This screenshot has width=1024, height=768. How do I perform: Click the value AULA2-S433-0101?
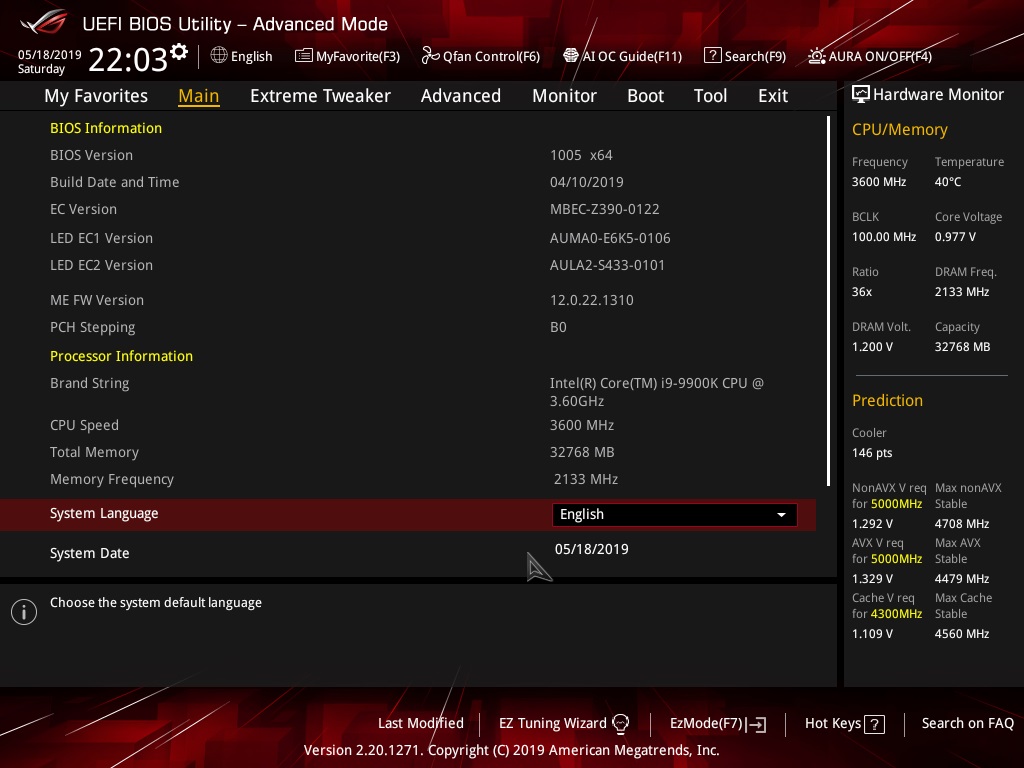(x=607, y=265)
